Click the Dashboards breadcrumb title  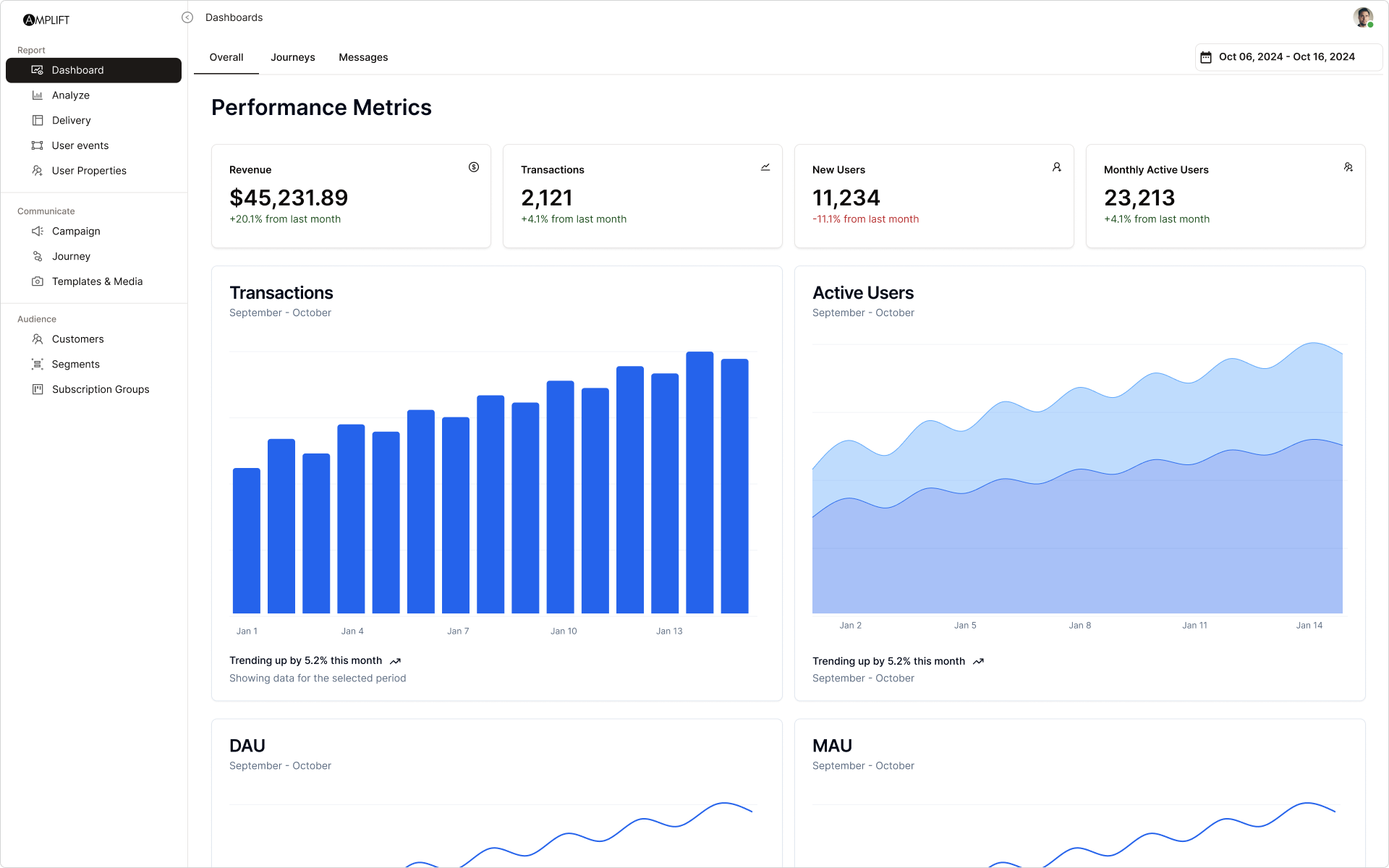point(234,17)
